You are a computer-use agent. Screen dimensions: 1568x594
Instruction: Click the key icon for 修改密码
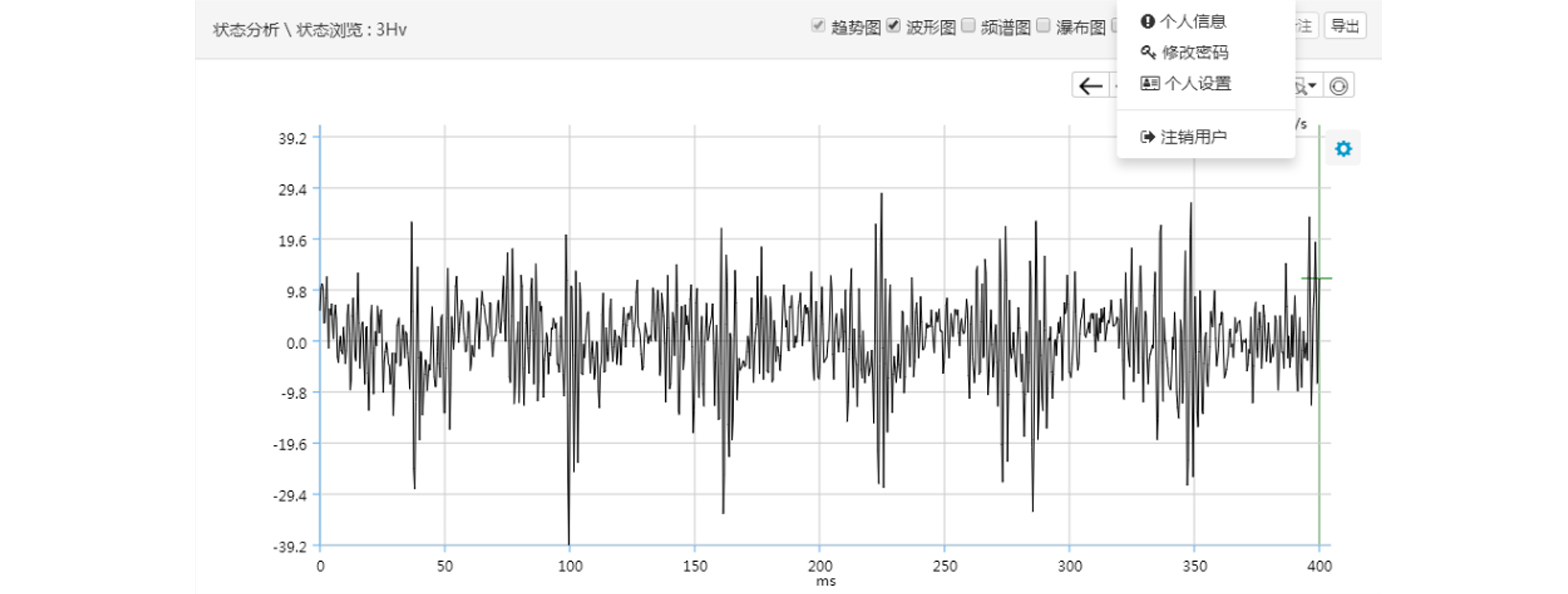[1148, 53]
